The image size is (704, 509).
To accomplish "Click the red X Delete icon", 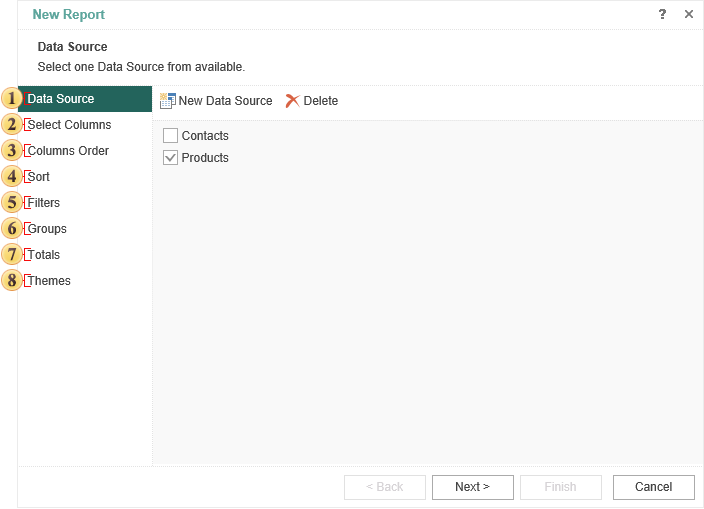I will (x=292, y=100).
